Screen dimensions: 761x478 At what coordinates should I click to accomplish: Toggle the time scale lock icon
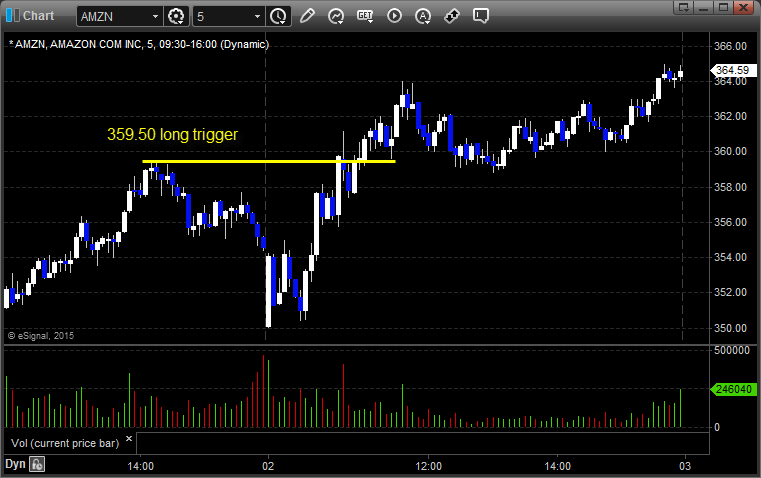click(37, 464)
